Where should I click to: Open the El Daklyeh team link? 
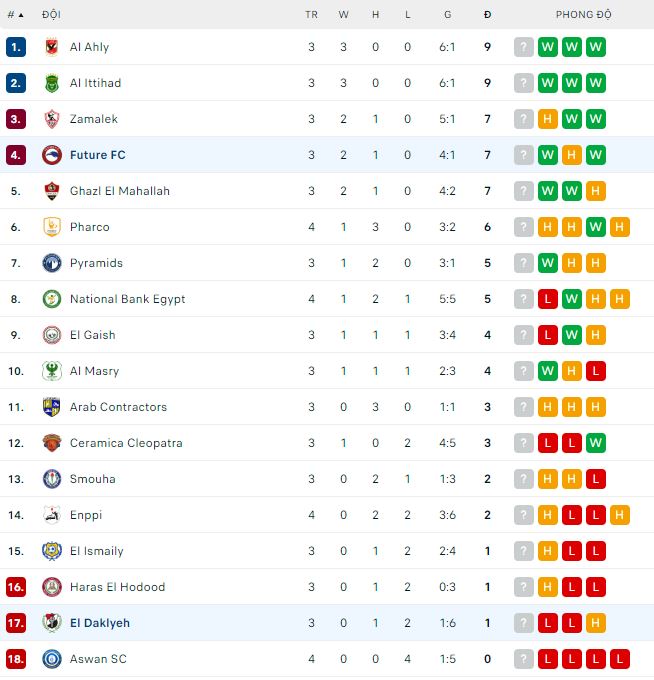[x=99, y=623]
